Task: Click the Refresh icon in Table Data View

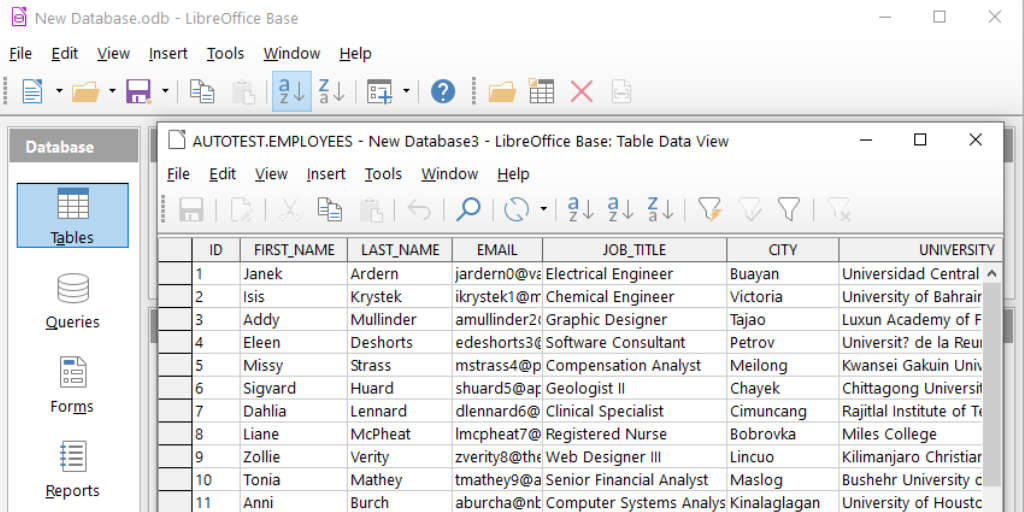Action: coord(517,210)
